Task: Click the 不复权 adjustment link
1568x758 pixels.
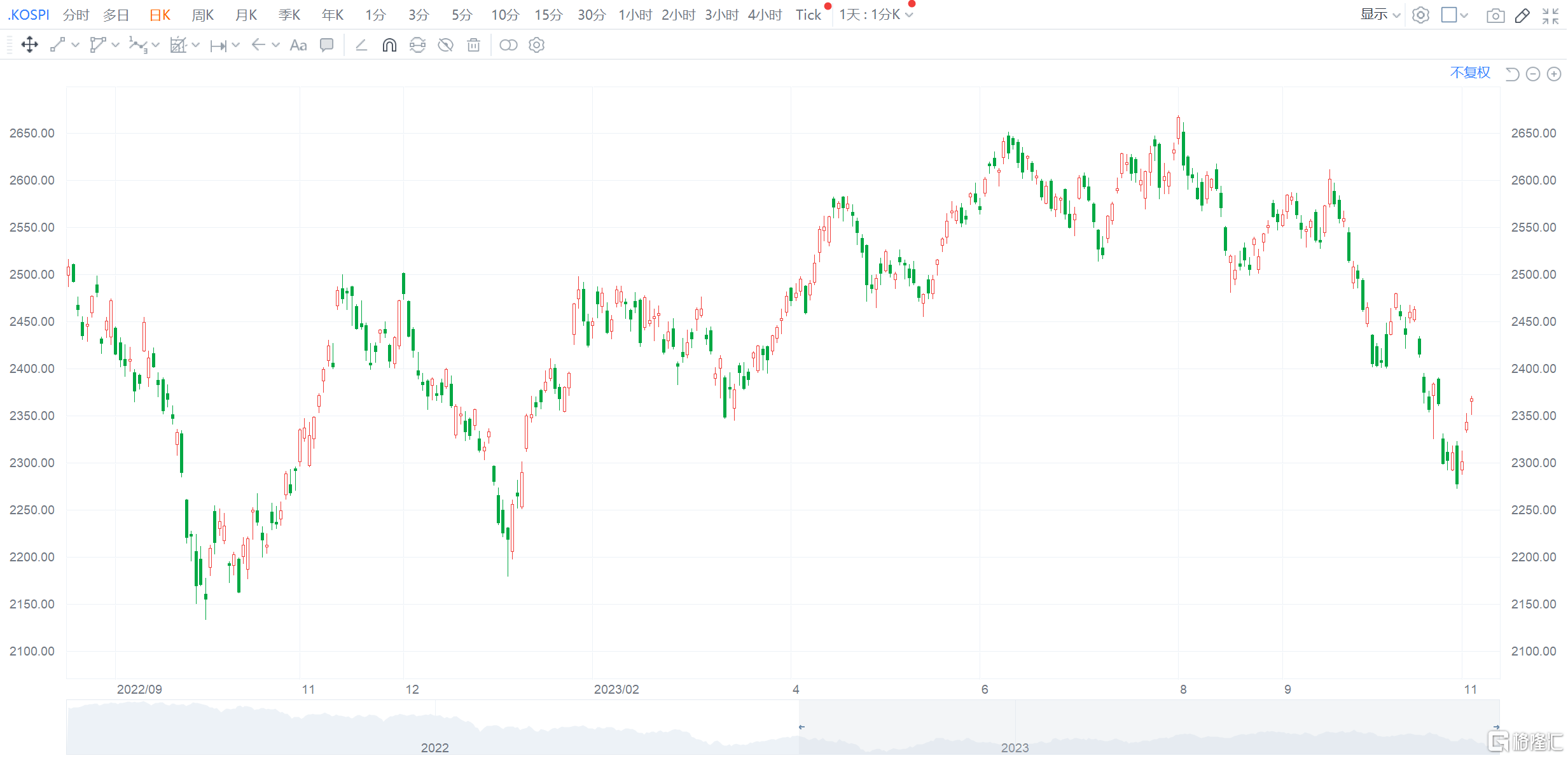Action: coord(1470,73)
